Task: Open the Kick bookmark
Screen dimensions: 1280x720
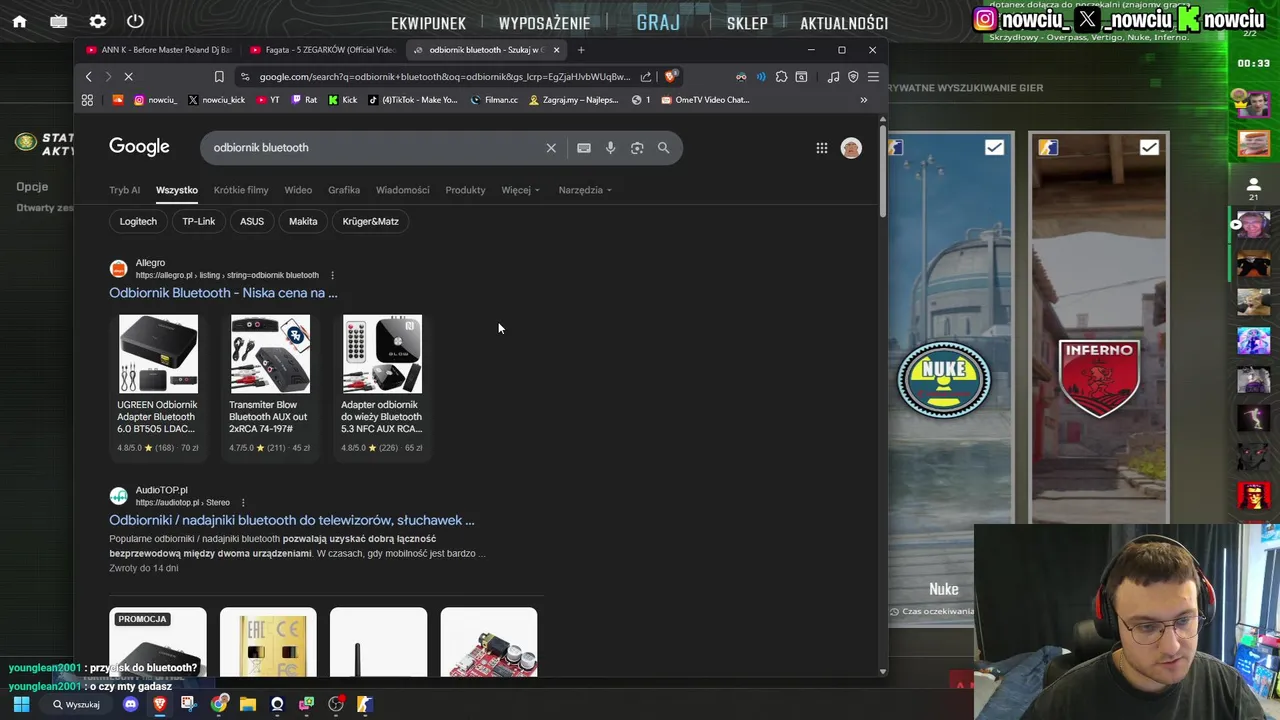Action: 342,100
